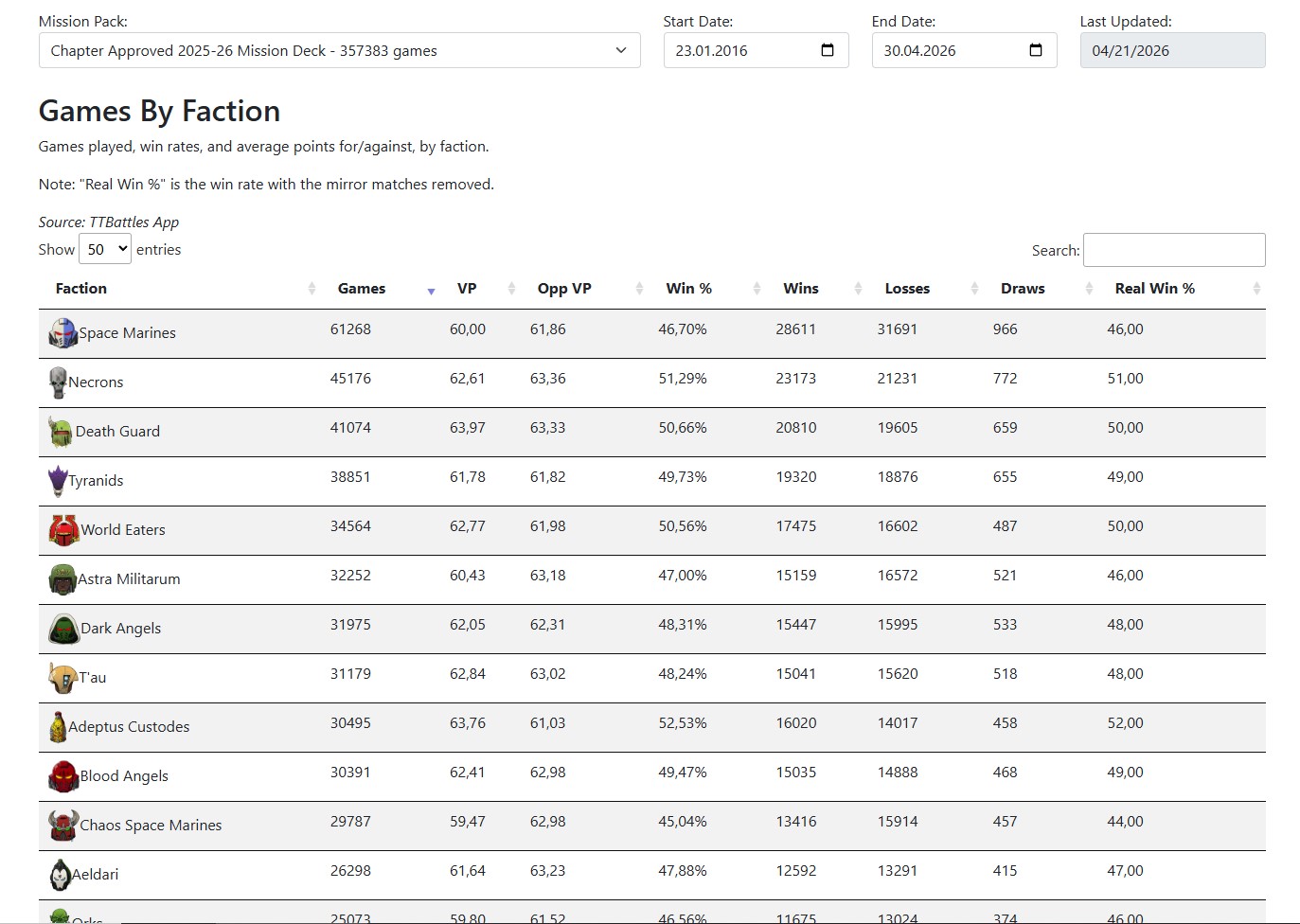Click the Source: TTBattles App text

(109, 222)
